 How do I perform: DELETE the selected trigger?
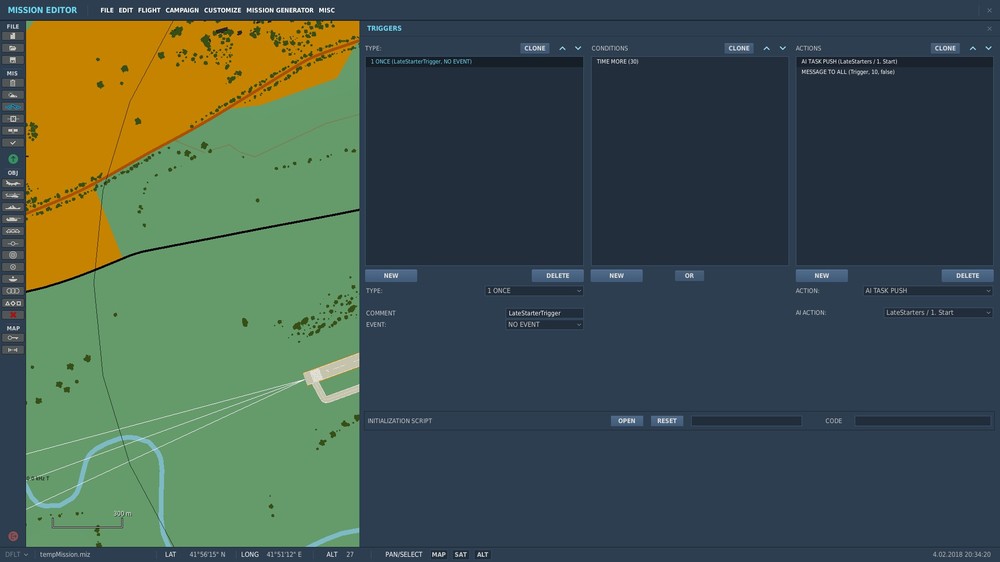(557, 276)
